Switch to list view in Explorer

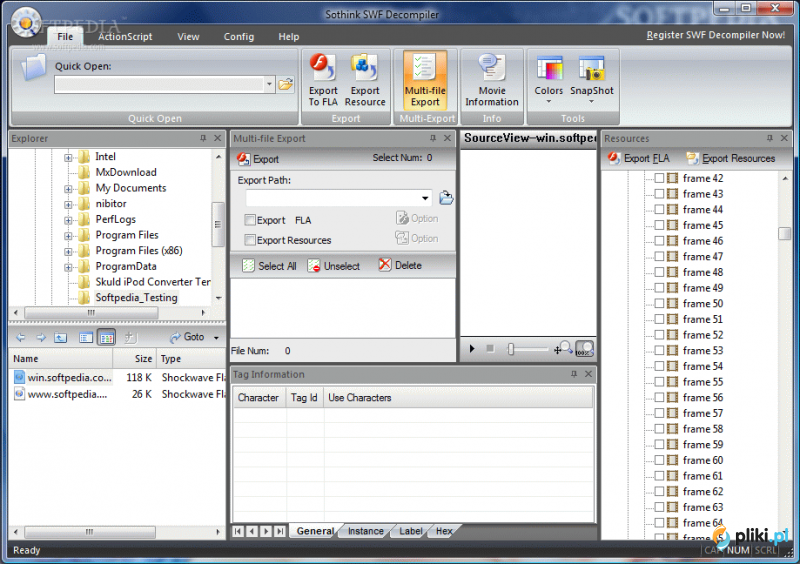pyautogui.click(x=86, y=337)
